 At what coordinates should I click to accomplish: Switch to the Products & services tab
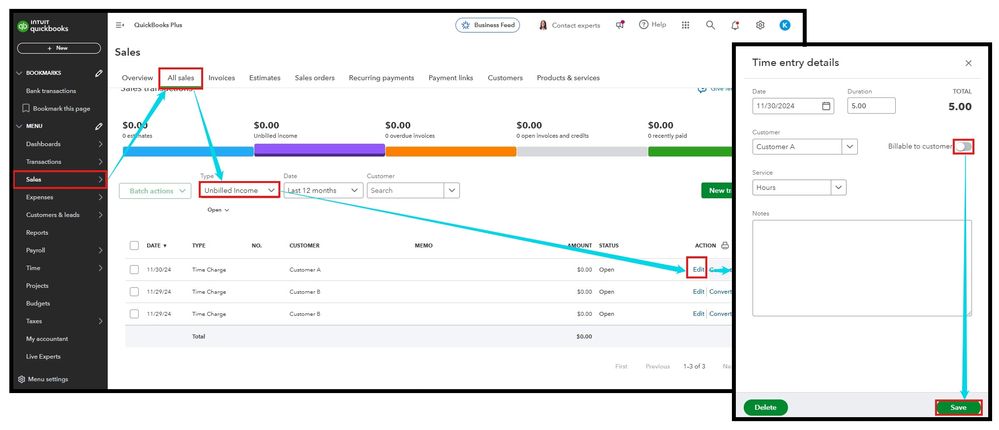point(568,78)
